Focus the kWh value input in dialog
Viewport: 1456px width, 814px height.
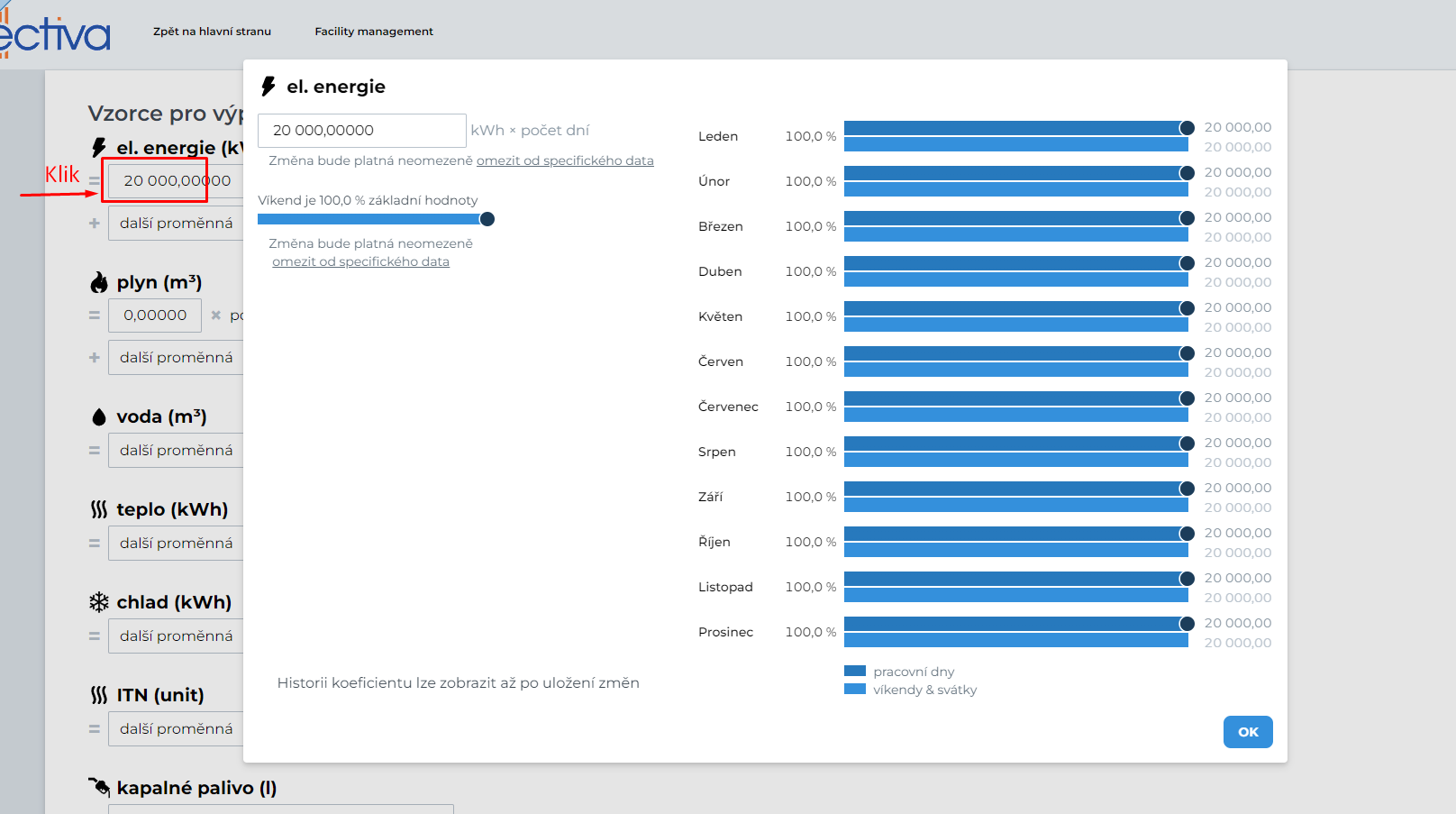(361, 131)
